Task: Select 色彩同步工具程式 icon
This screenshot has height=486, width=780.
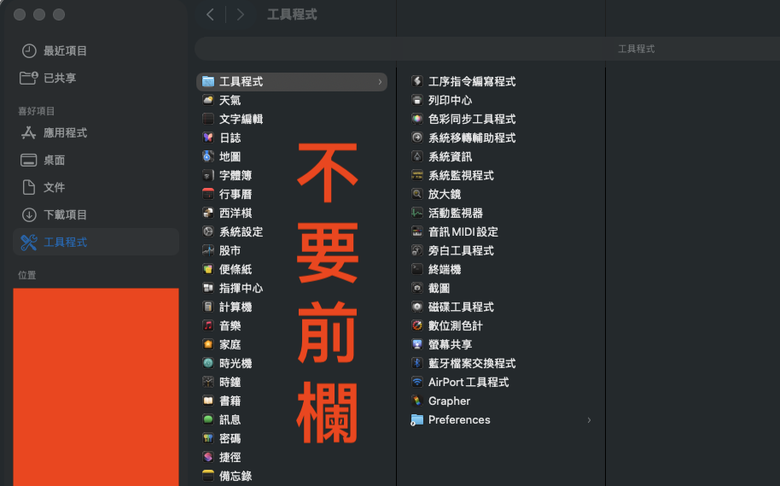Action: pyautogui.click(x=417, y=119)
